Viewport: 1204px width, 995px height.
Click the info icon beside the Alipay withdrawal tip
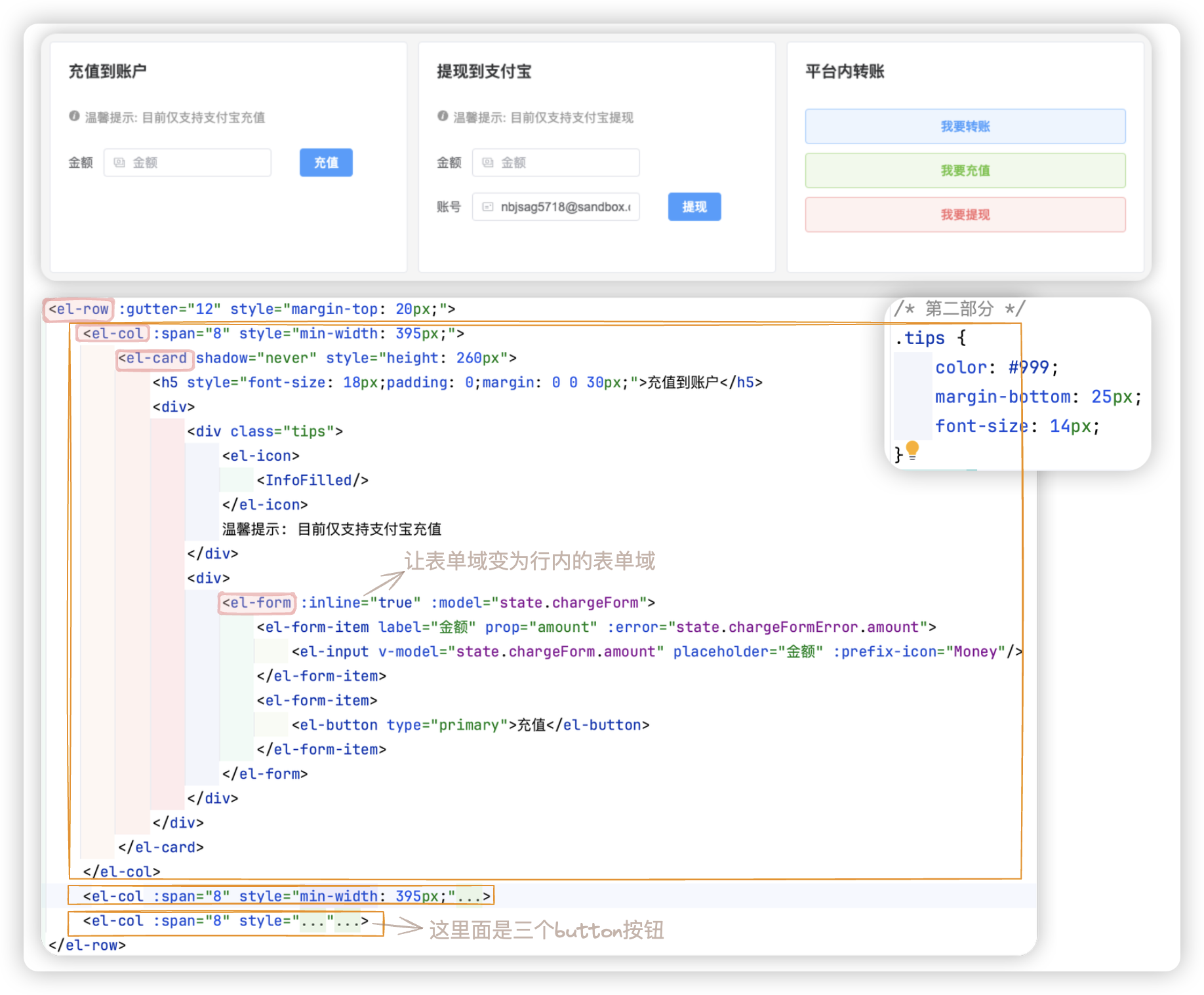click(x=443, y=116)
